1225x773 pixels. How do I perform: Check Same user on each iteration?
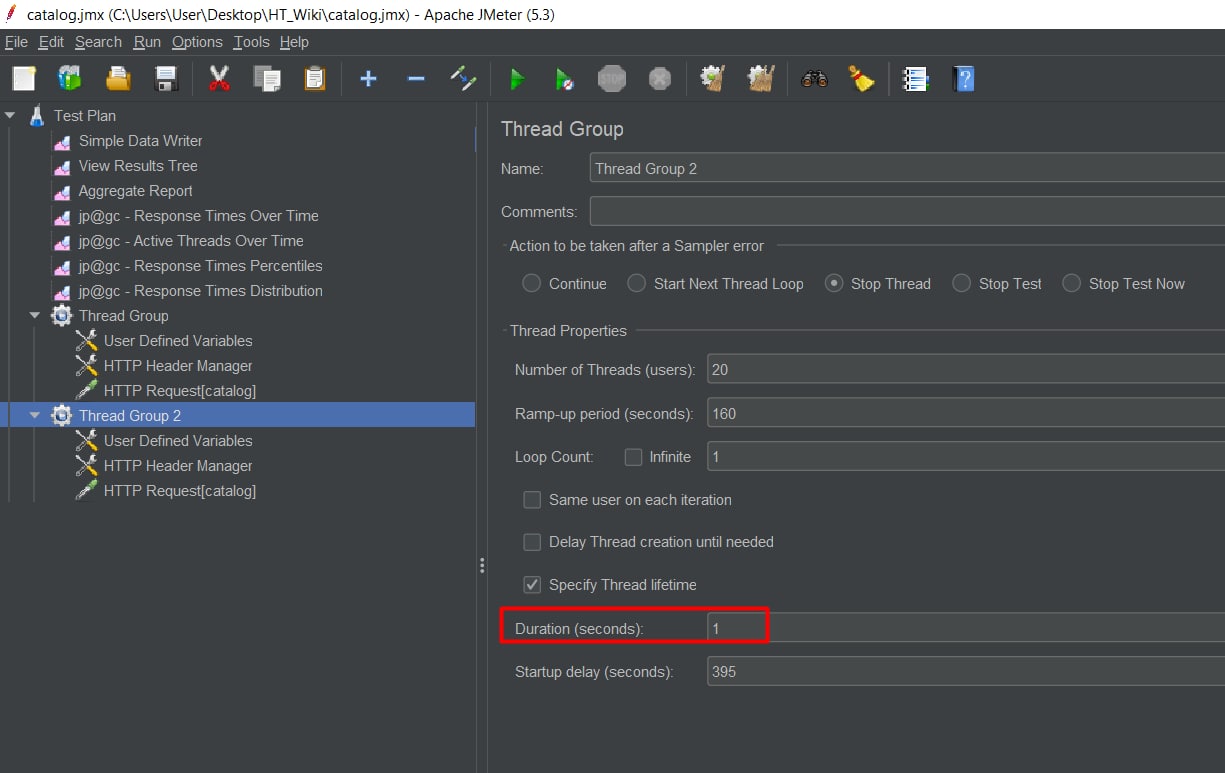pos(532,500)
